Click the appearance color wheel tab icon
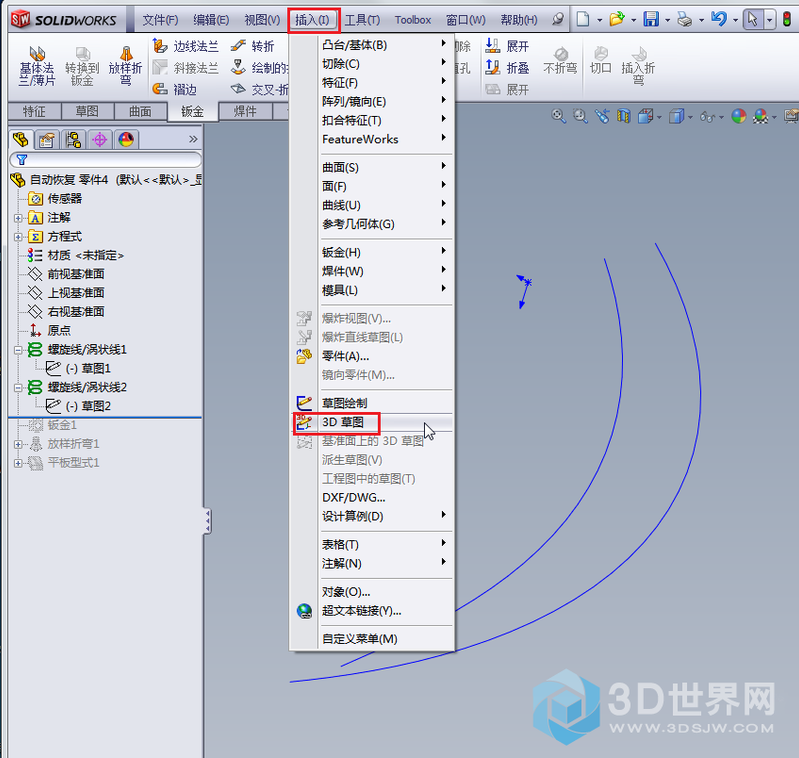Image resolution: width=799 pixels, height=758 pixels. point(126,140)
